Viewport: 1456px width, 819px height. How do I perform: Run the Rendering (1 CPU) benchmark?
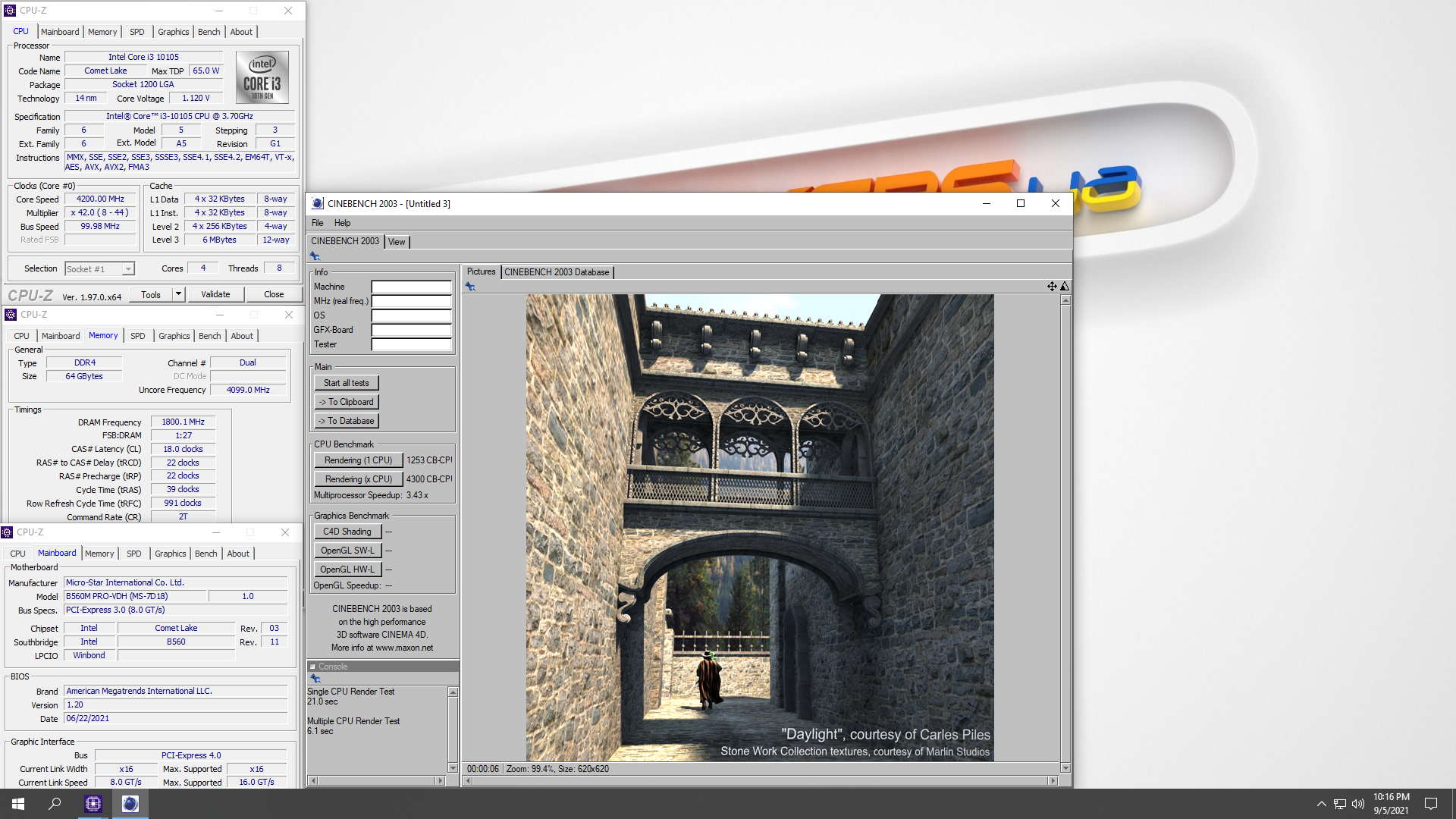359,460
